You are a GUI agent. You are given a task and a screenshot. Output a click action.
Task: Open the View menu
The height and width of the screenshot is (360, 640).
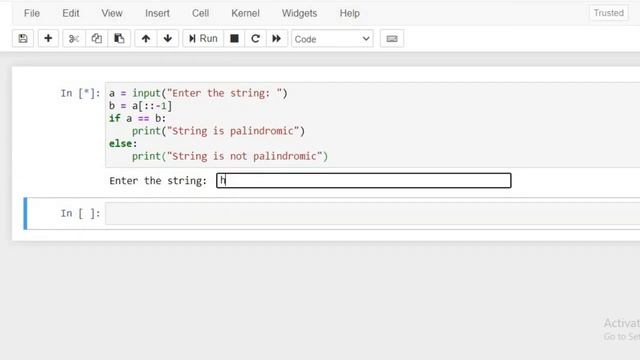coord(112,13)
